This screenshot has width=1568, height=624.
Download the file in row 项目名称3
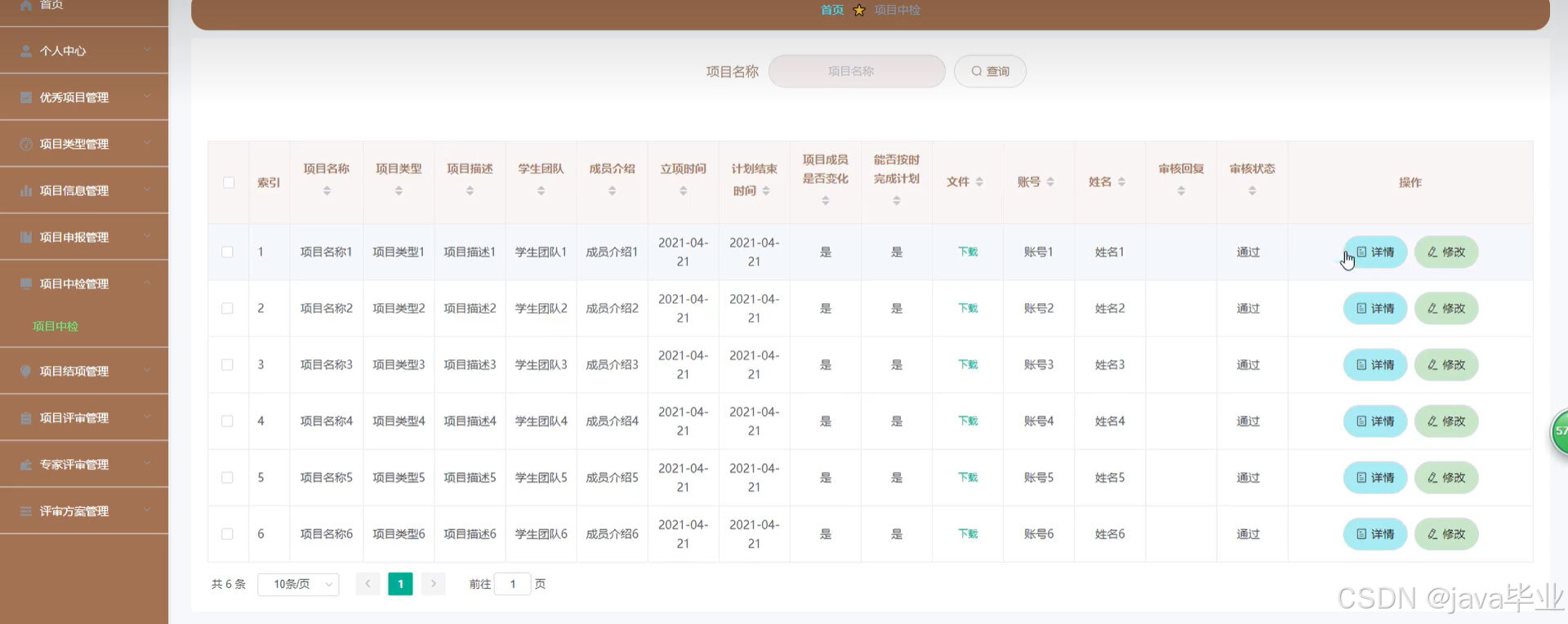pos(968,364)
